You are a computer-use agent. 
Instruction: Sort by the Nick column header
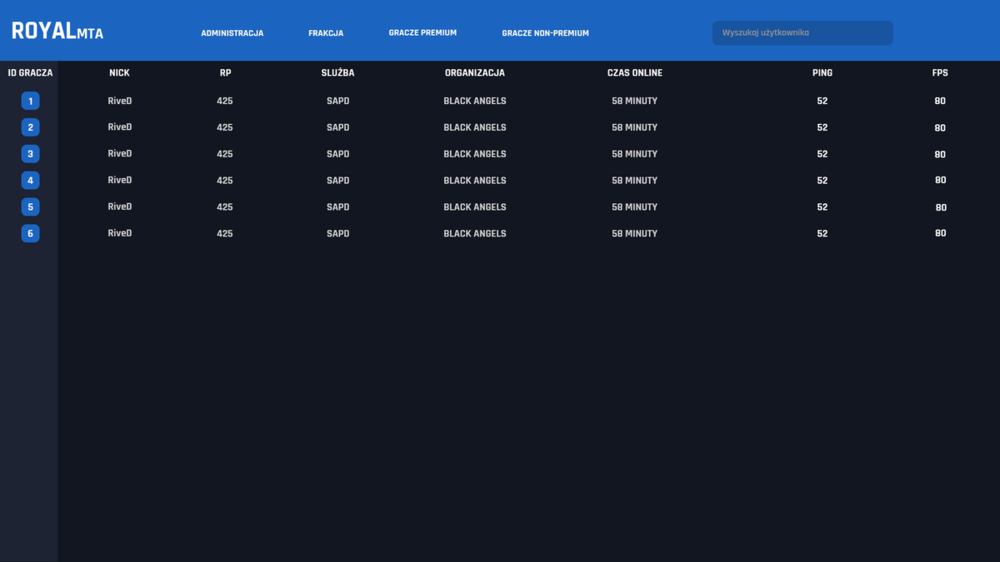tap(119, 73)
